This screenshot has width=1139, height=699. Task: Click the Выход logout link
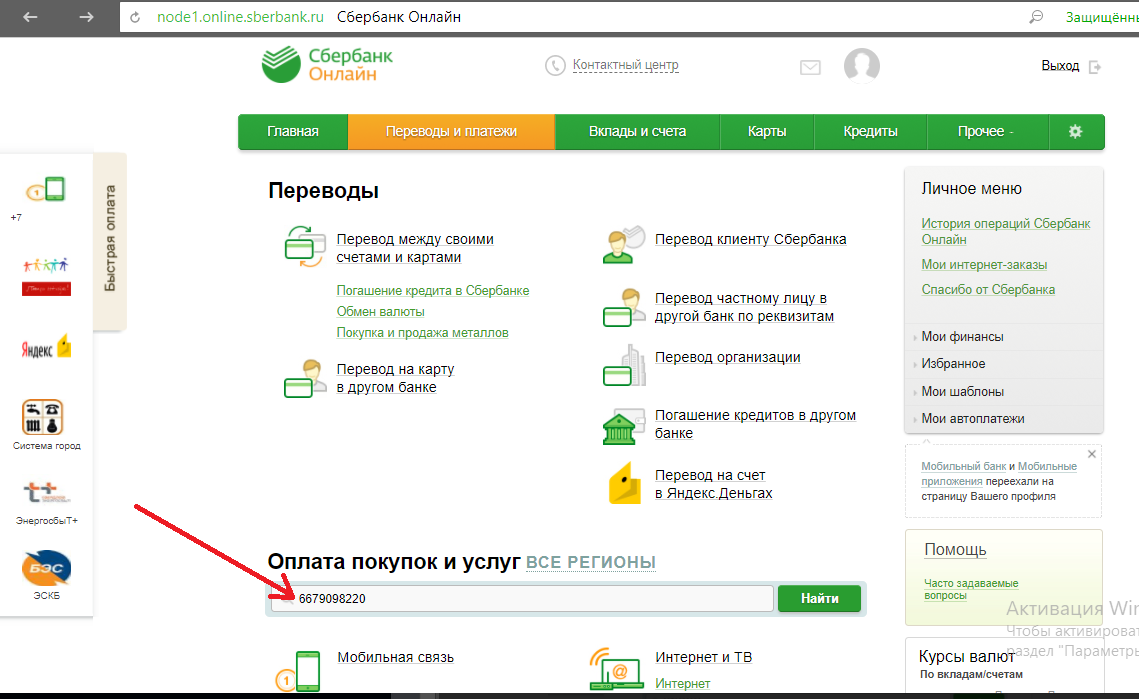coord(1060,66)
